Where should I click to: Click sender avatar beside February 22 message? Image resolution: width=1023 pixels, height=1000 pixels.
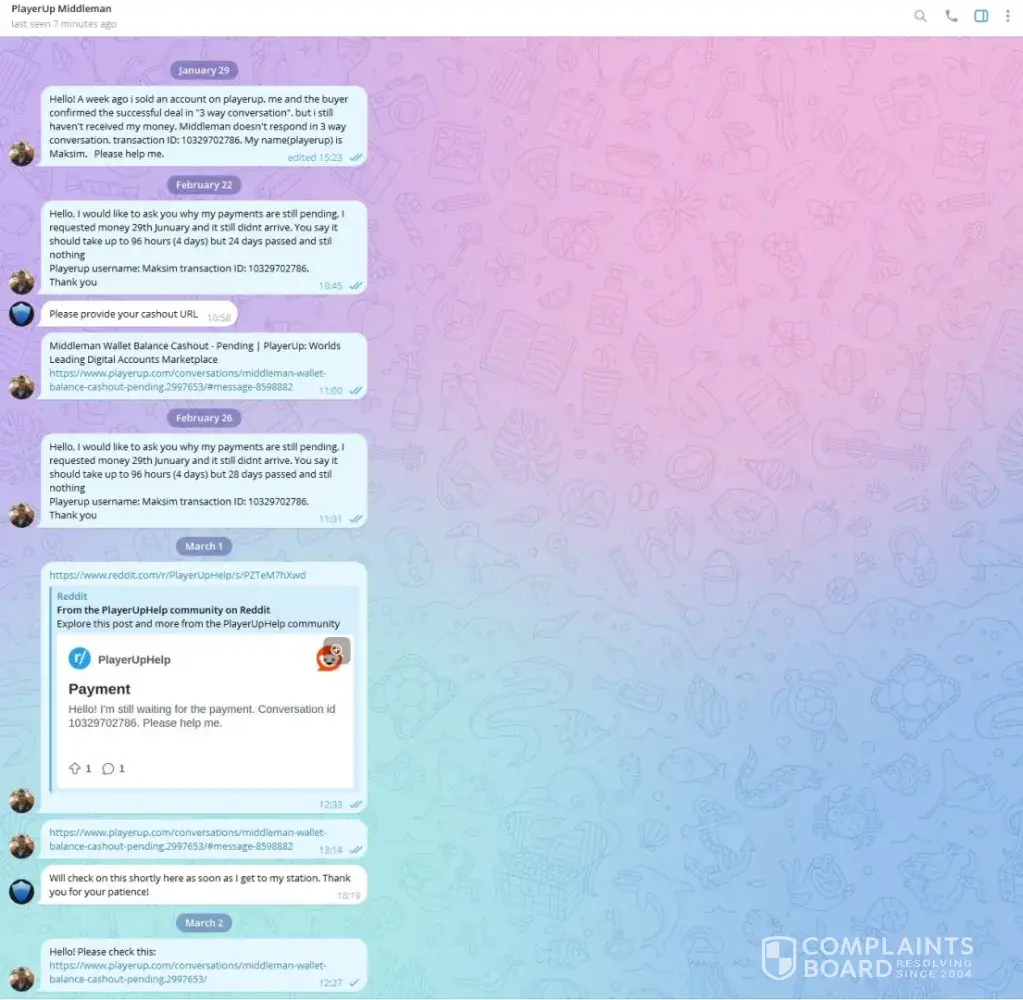(22, 282)
